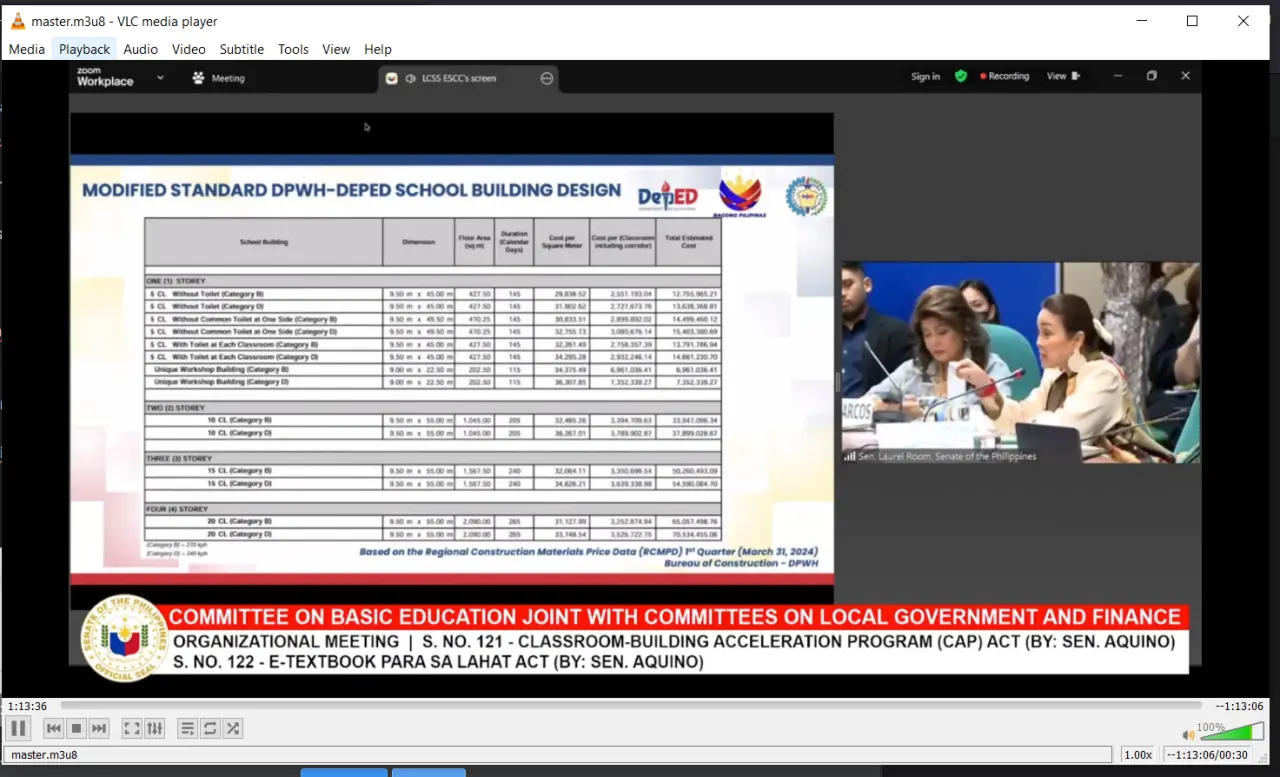Screen dimensions: 1280x777
Task: Select the Meeting tab in Zoom
Action: click(218, 78)
